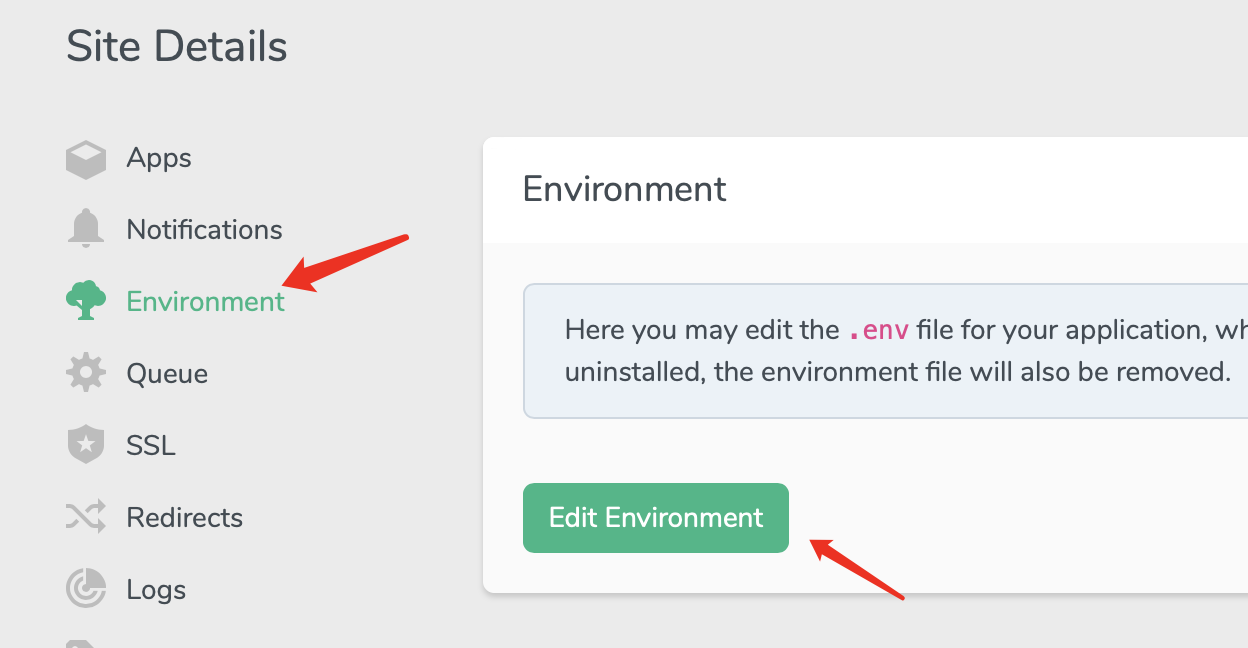Switch to the SSL section label
Screen dimensions: 1248x648
[x=151, y=445]
